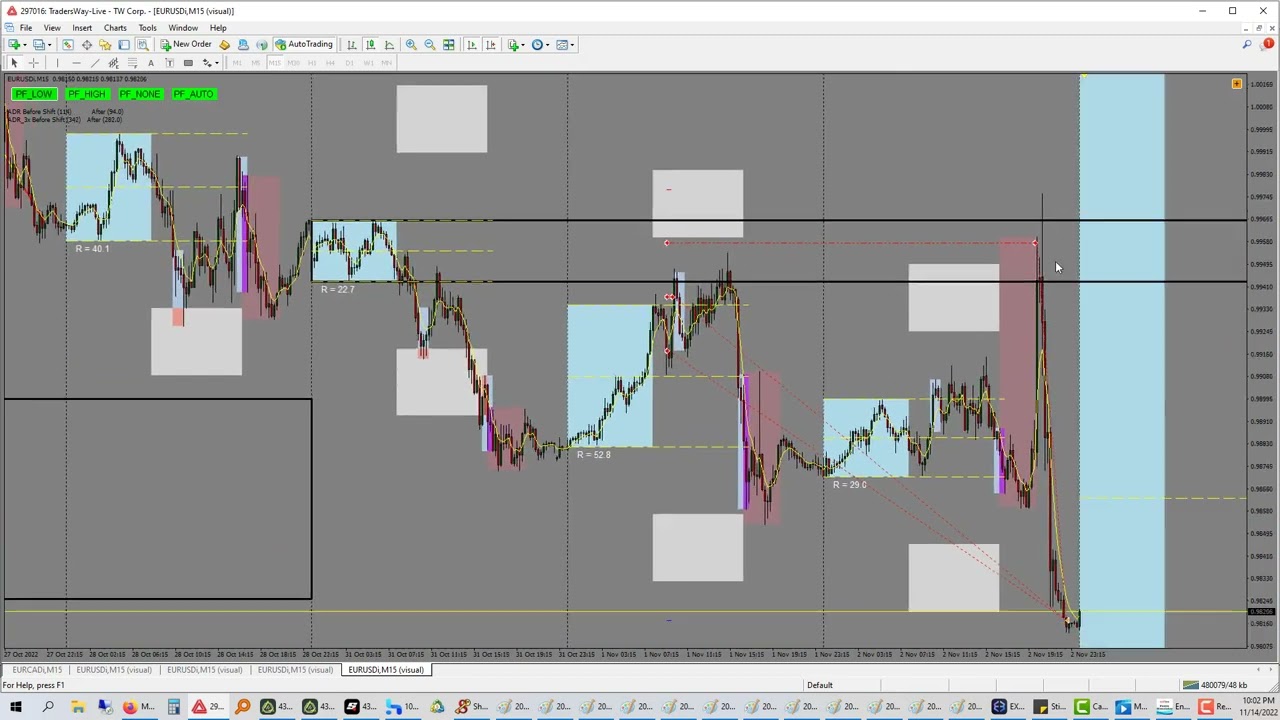Click the New Chart toolbar icon

click(14, 44)
